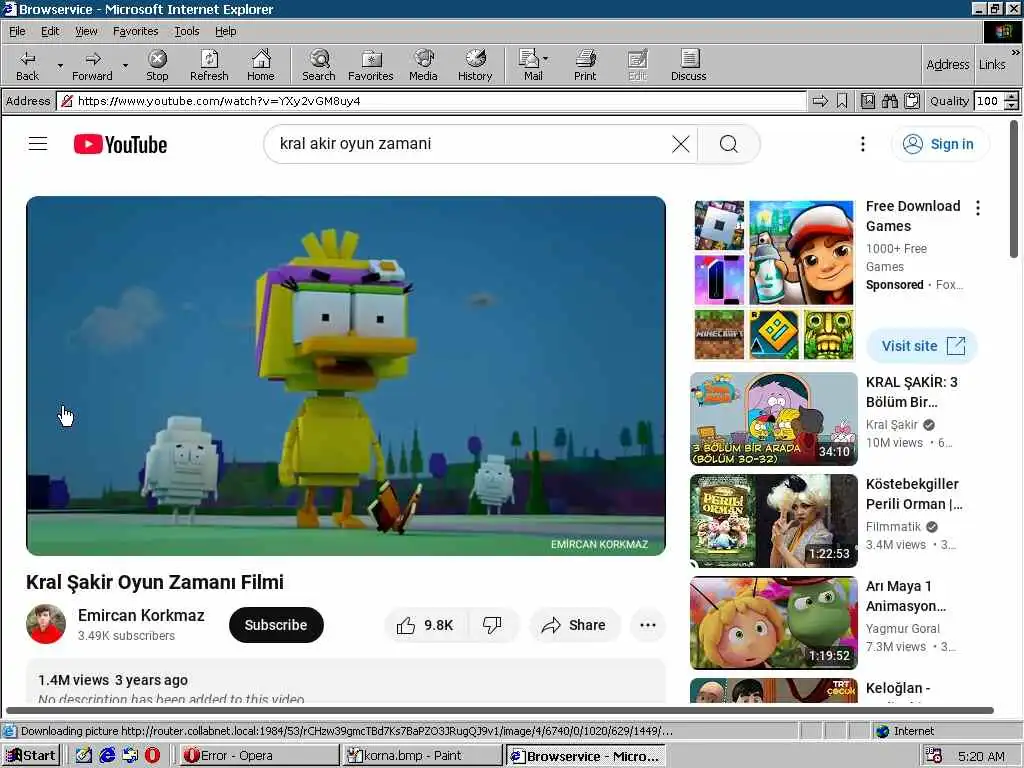Click the clipboard icon in Browservice bar
This screenshot has width=1024, height=768.
[x=912, y=101]
